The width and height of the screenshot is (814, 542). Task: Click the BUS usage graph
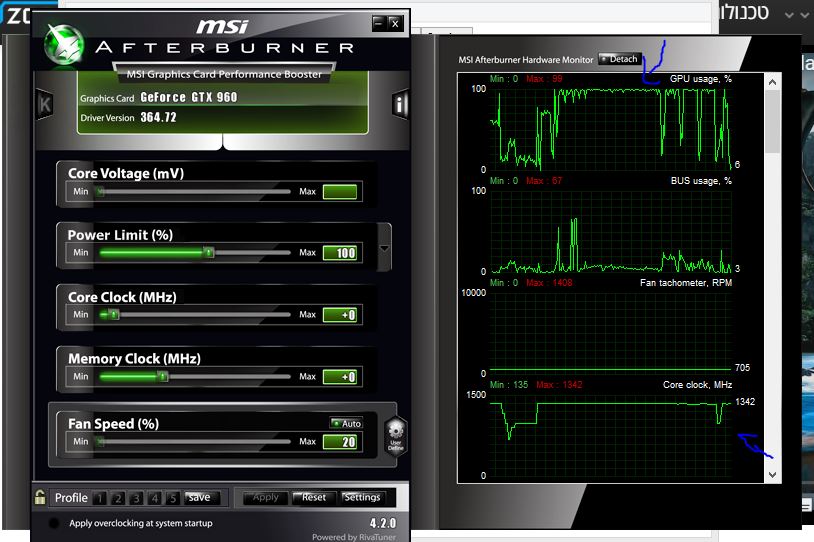click(x=610, y=231)
